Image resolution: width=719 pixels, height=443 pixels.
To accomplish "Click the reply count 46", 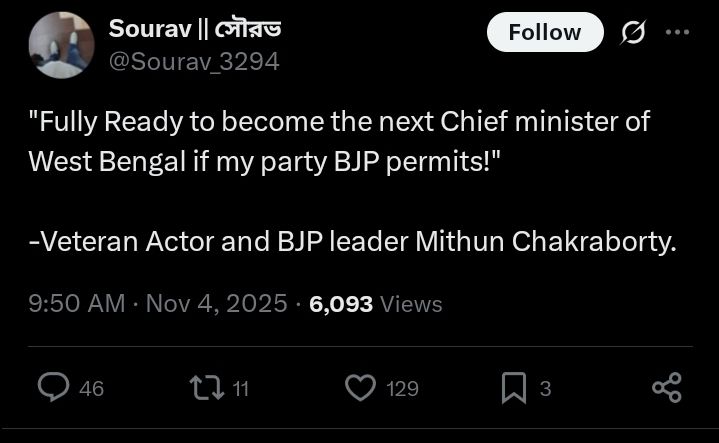I will [91, 388].
